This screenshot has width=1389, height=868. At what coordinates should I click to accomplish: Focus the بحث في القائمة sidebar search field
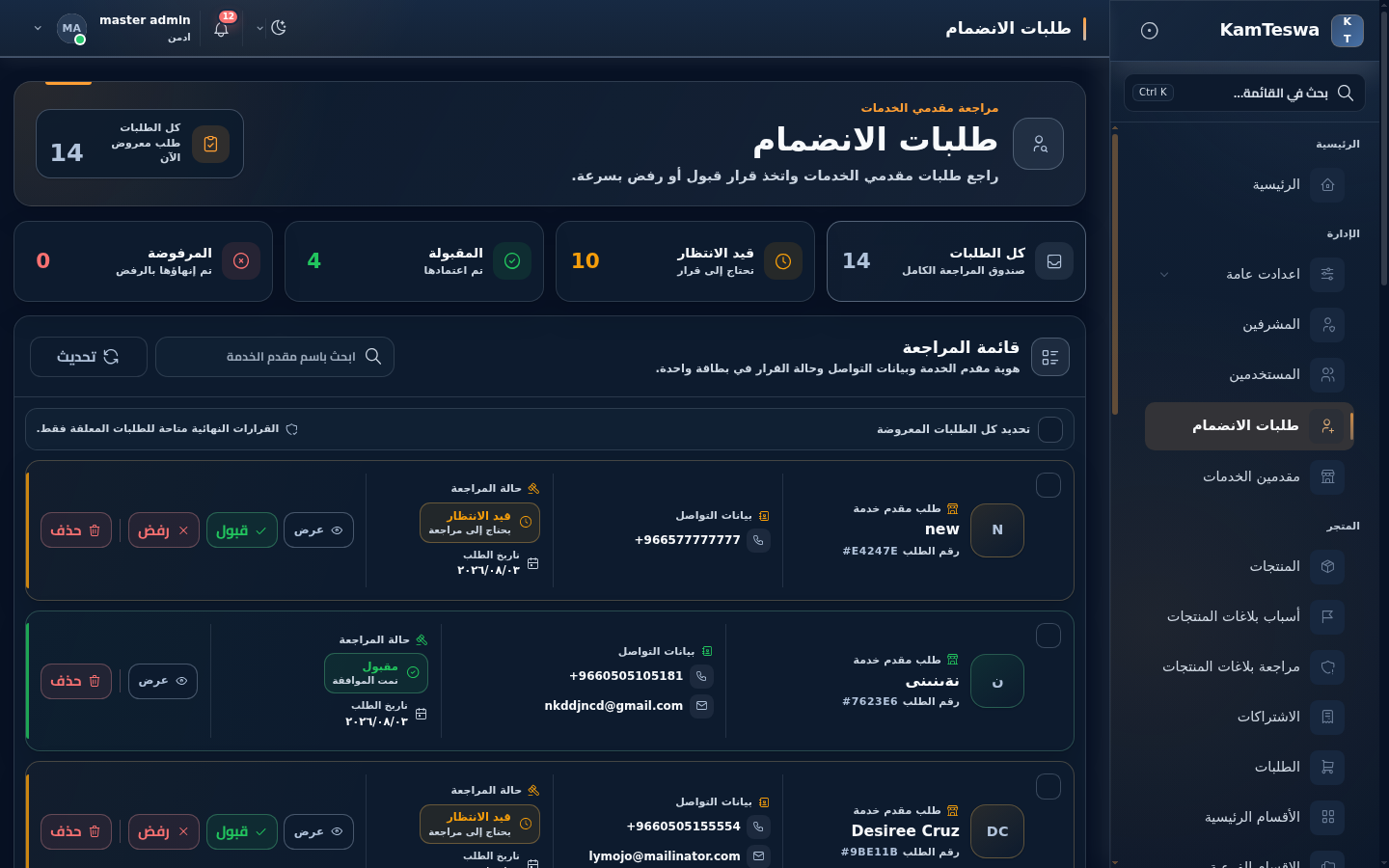click(x=1244, y=93)
